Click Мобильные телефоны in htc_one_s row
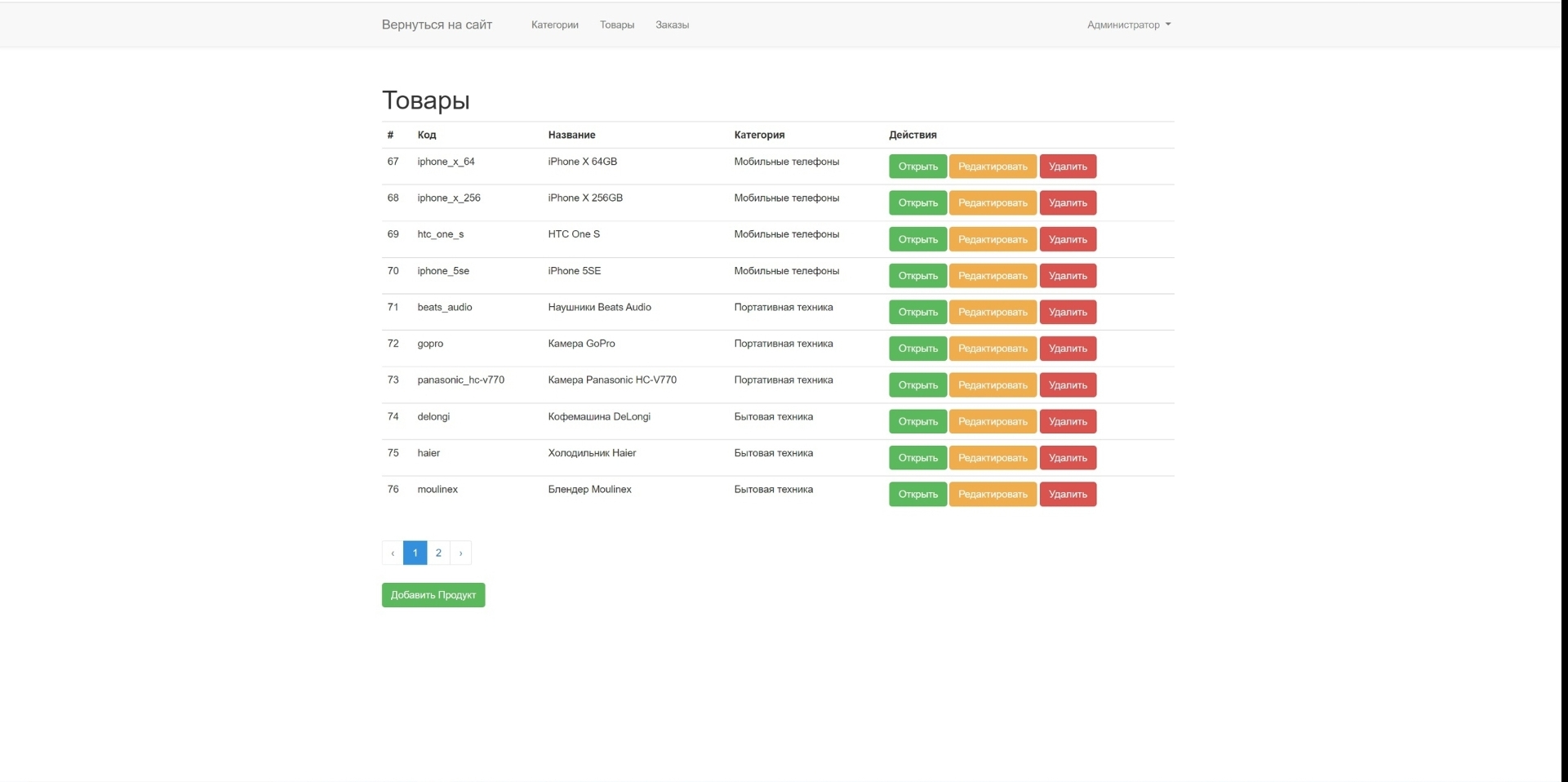This screenshot has width=1568, height=782. tap(786, 234)
